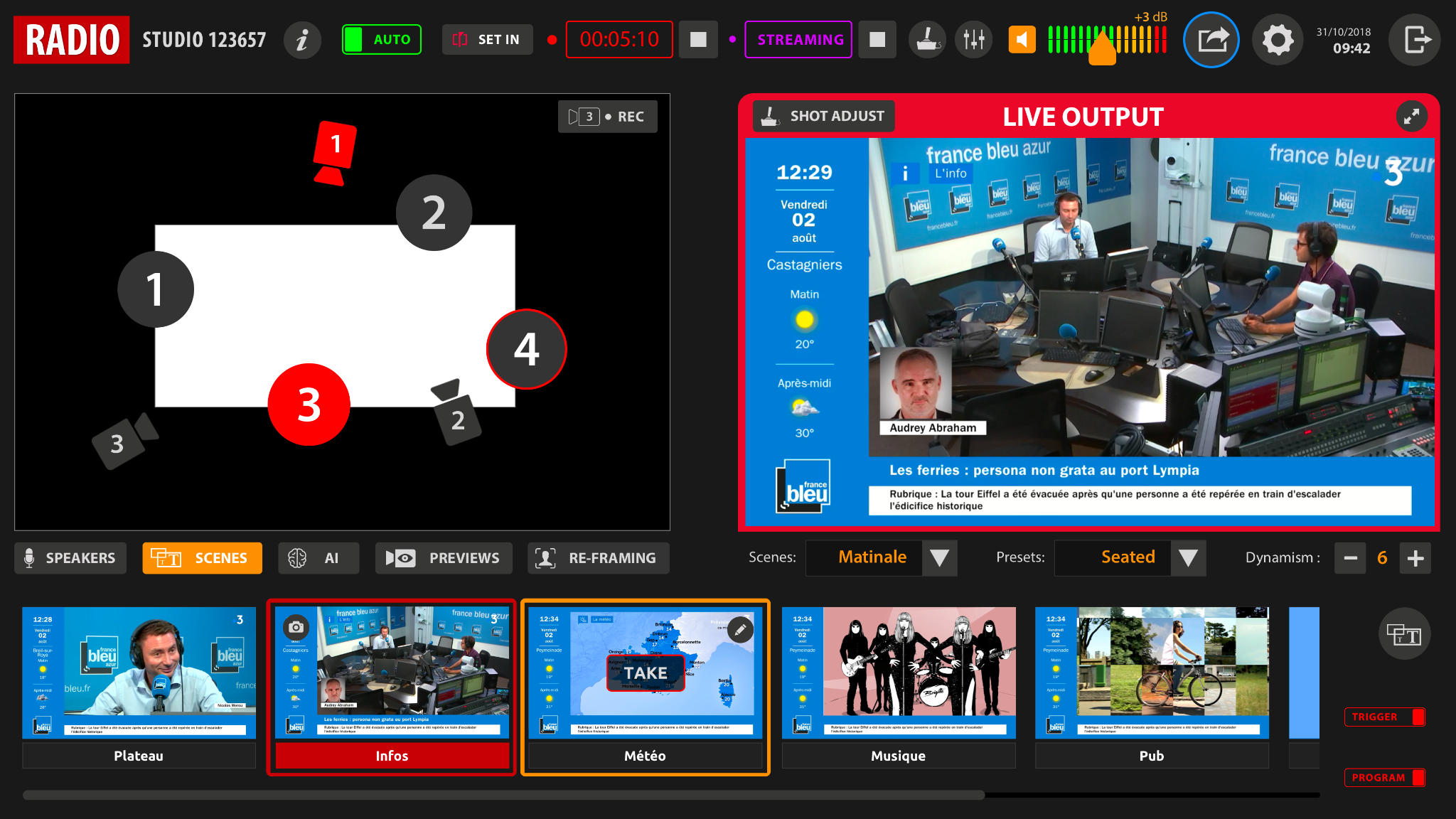Click the Pub scene label

[1152, 756]
